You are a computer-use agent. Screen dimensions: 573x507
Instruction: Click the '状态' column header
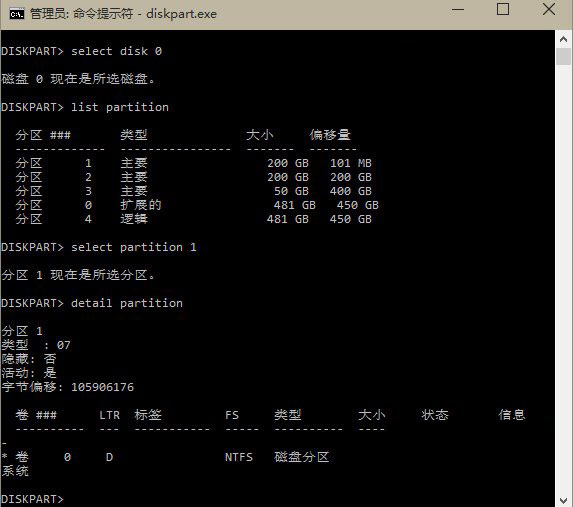coord(435,415)
